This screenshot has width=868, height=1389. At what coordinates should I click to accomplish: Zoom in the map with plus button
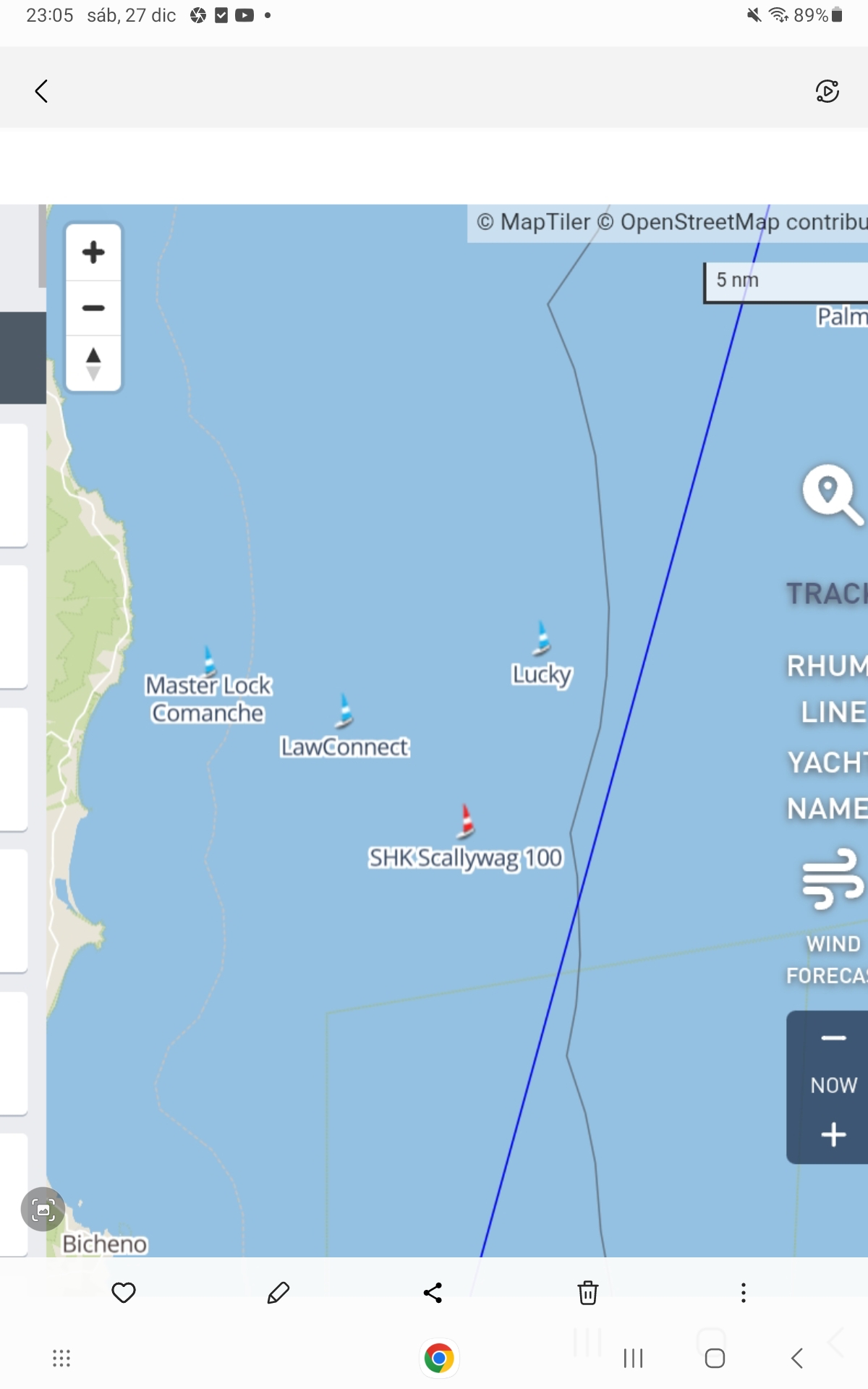click(93, 252)
